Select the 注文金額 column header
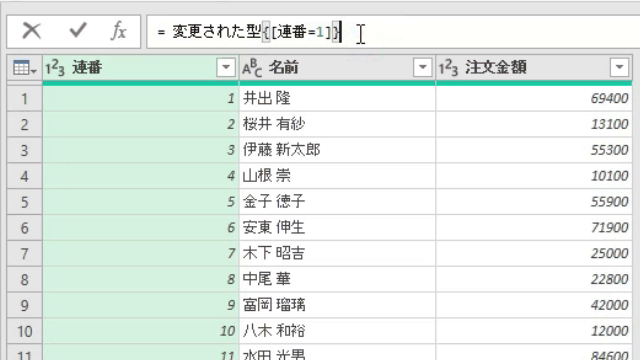The image size is (640, 360). coord(534,68)
